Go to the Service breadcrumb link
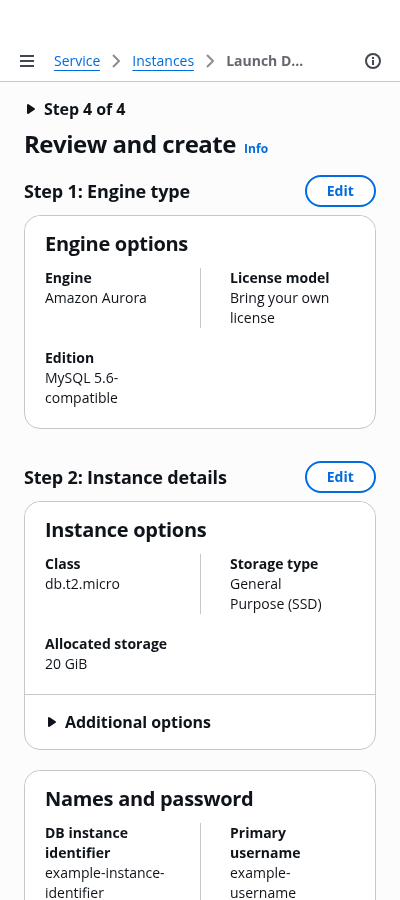400x900 pixels. pos(77,61)
